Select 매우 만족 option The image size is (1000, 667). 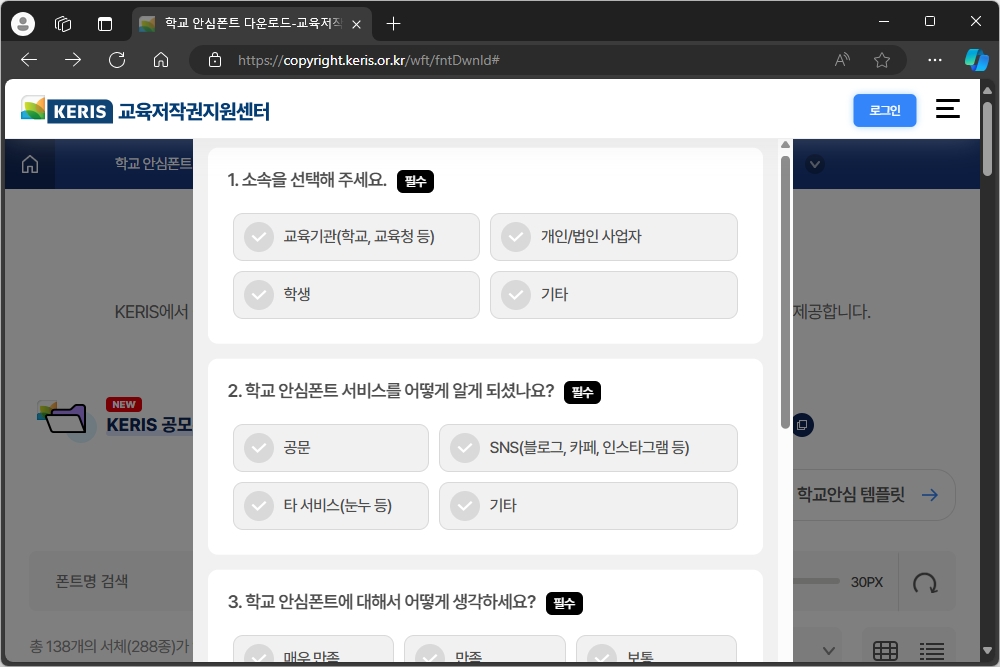click(x=313, y=650)
